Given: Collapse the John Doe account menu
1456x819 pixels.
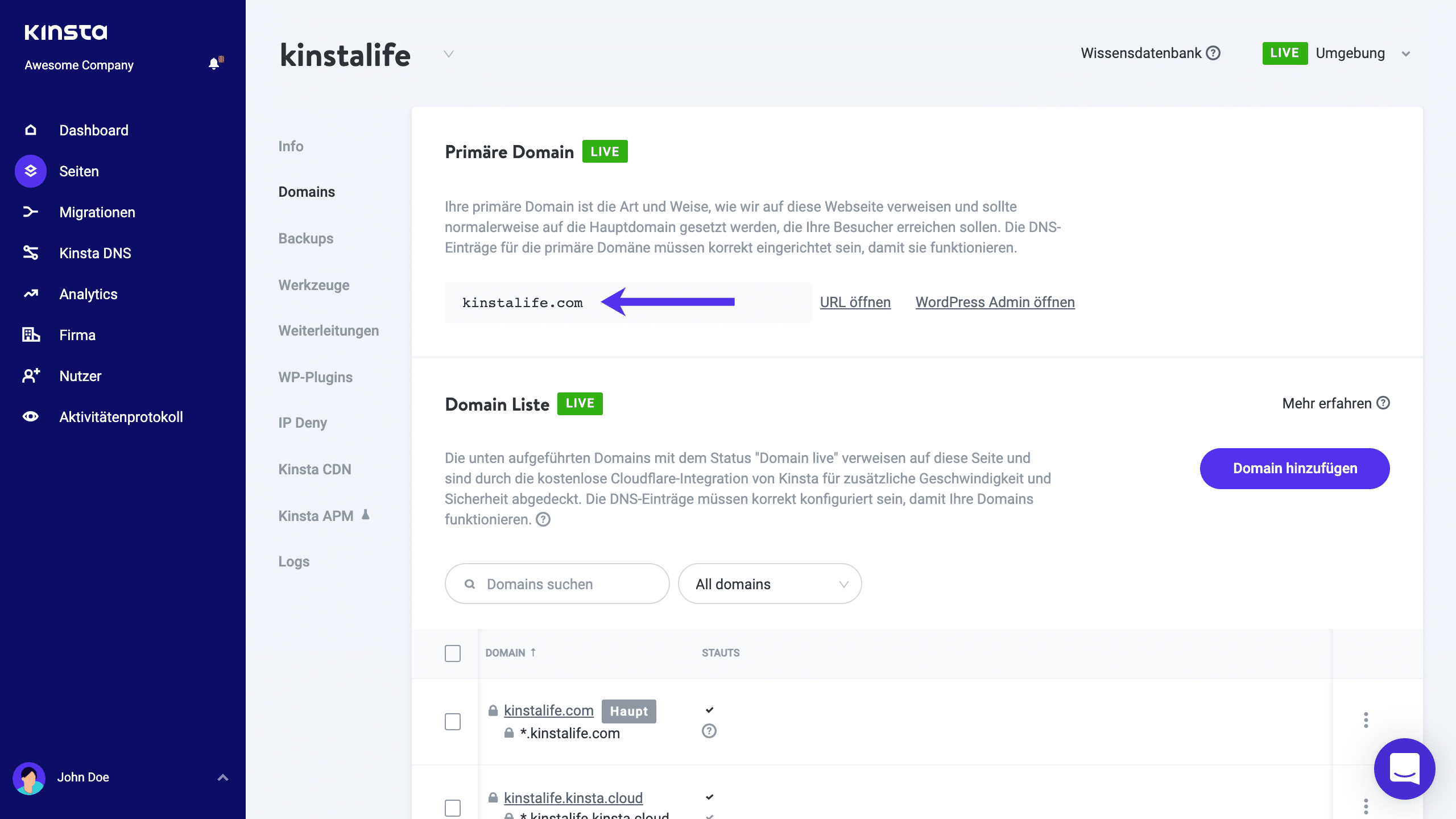Looking at the screenshot, I should (x=222, y=777).
